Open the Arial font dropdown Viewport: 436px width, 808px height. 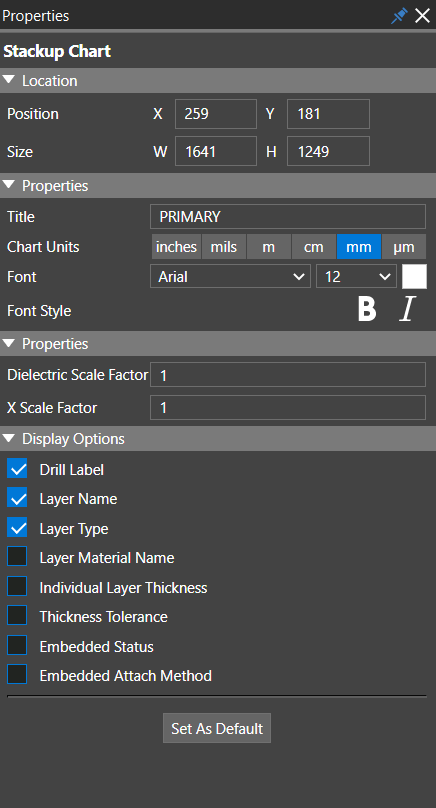230,277
